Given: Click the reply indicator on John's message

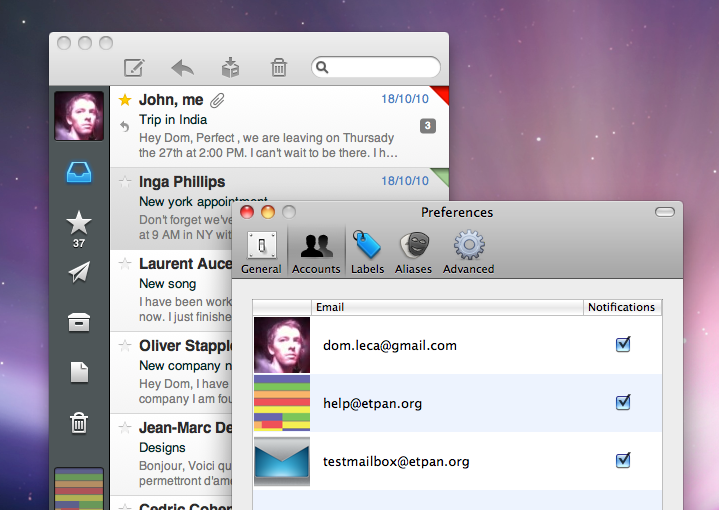Looking at the screenshot, I should point(124,126).
